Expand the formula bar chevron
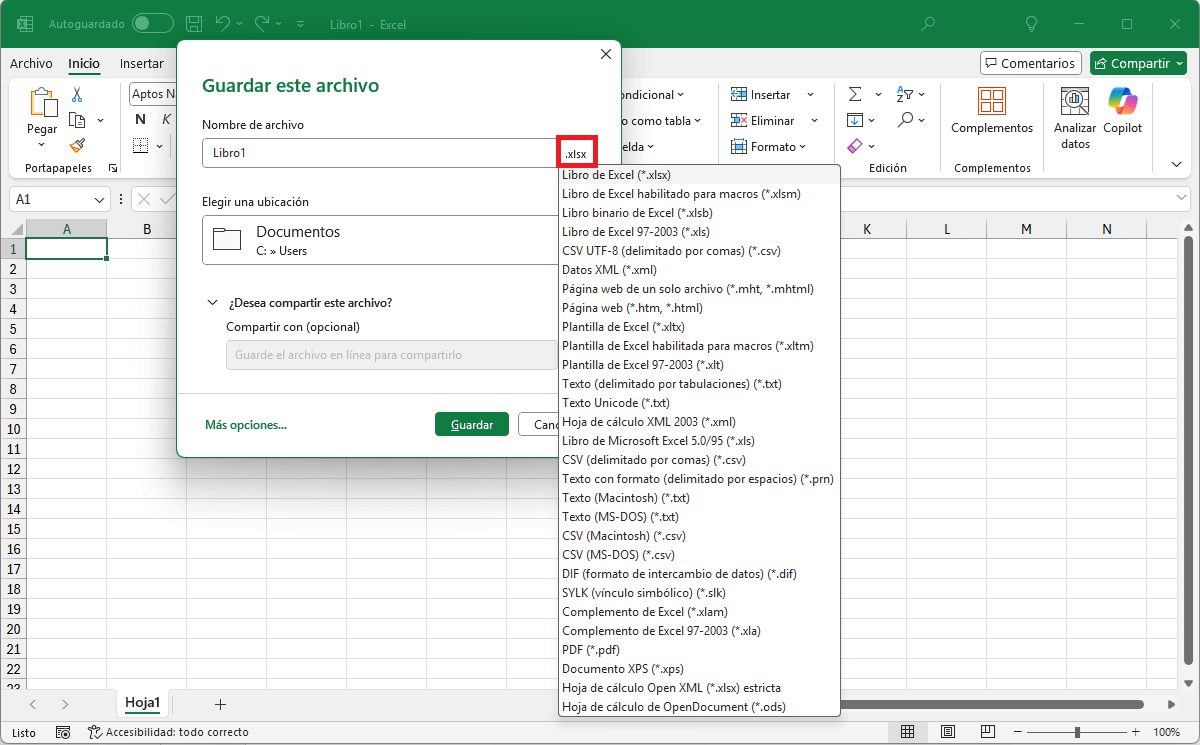This screenshot has width=1200, height=745. (x=1182, y=199)
